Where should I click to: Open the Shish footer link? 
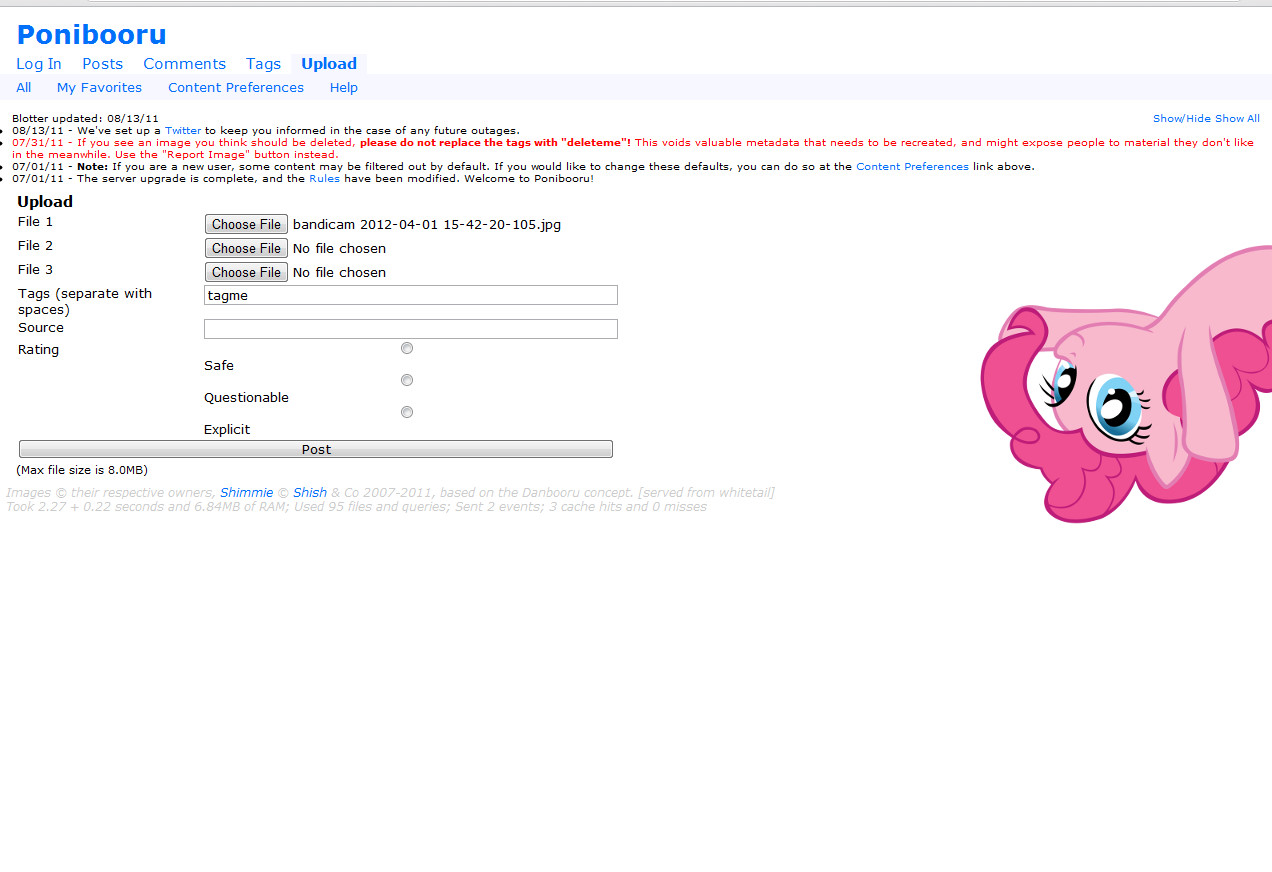click(310, 493)
